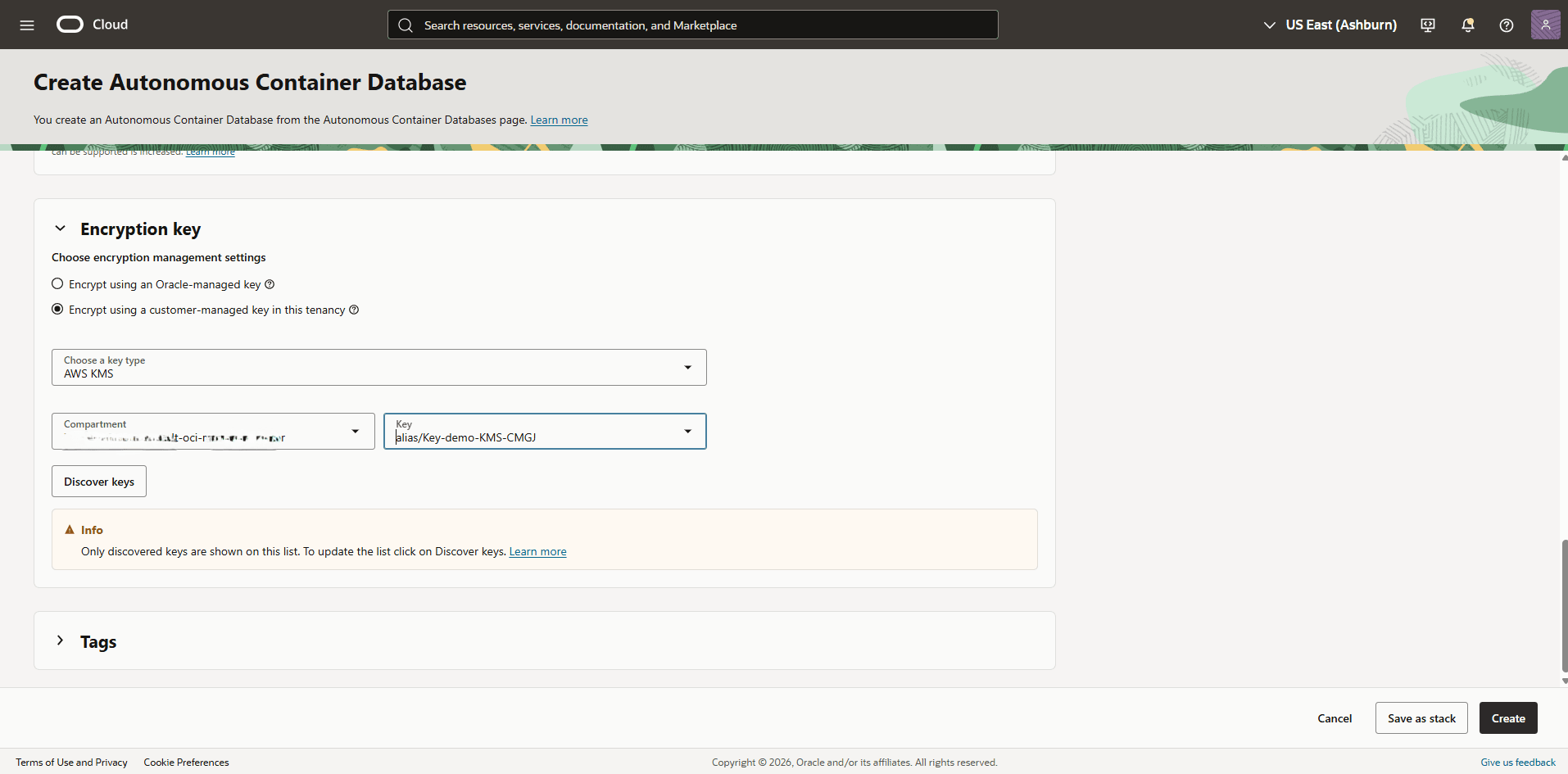Open the Learn more link about discovered keys
This screenshot has width=1568, height=774.
pos(537,551)
